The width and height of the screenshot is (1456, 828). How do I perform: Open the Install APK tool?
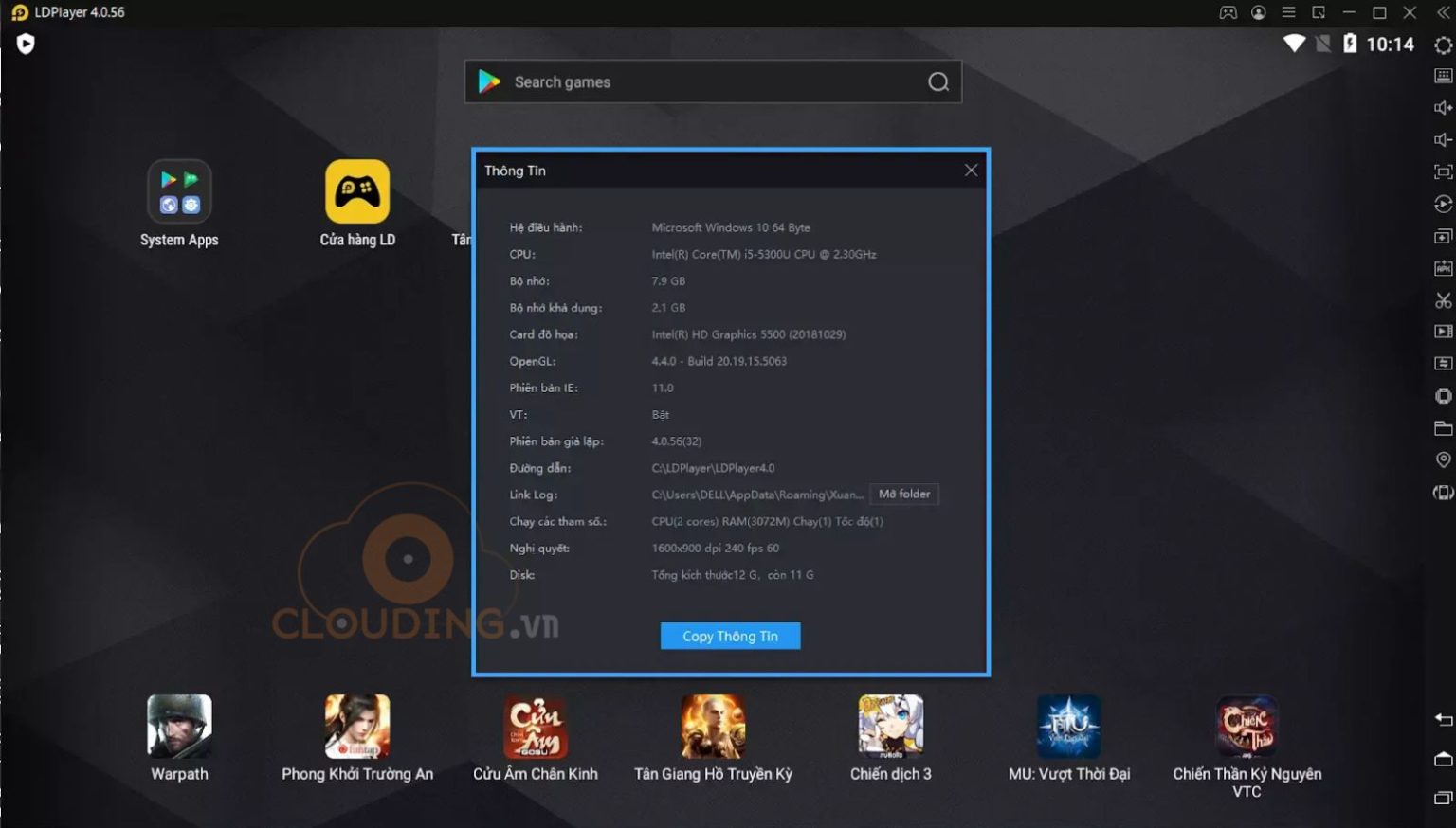click(x=1443, y=268)
